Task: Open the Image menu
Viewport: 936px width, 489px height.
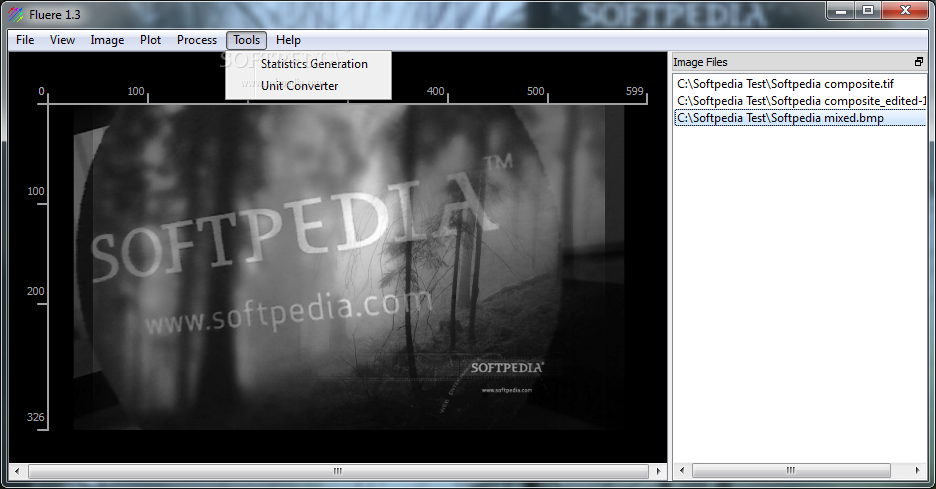Action: pos(107,40)
